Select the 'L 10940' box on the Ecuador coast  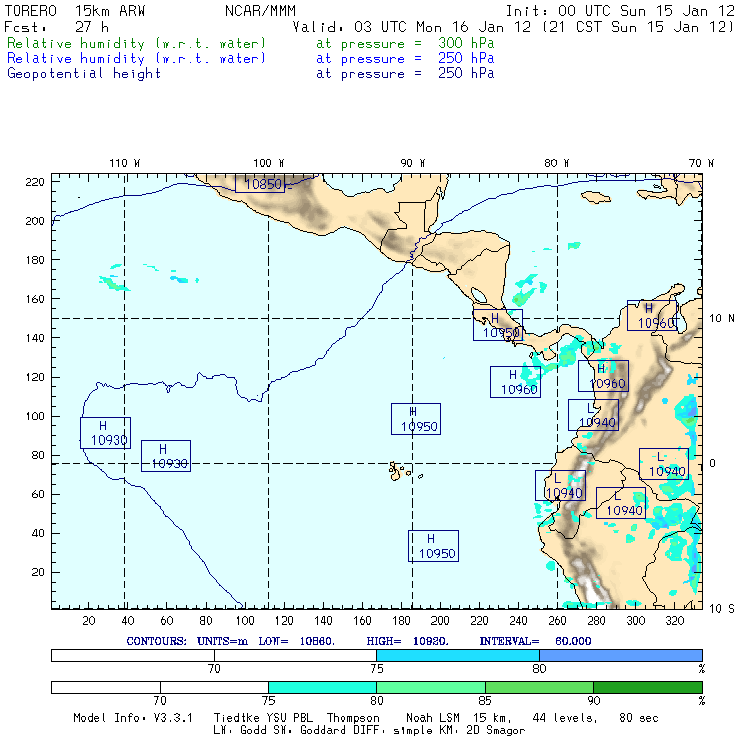[560, 485]
